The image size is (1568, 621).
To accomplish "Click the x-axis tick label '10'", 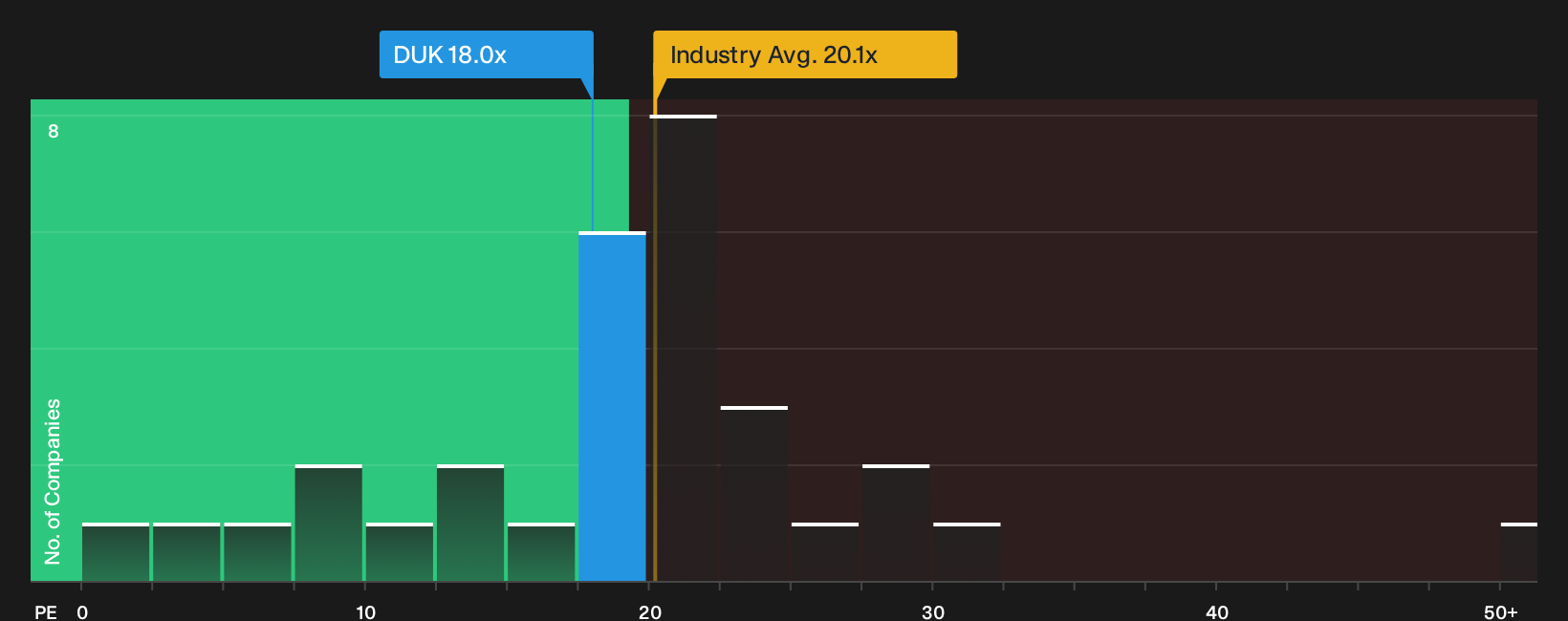I will [365, 611].
